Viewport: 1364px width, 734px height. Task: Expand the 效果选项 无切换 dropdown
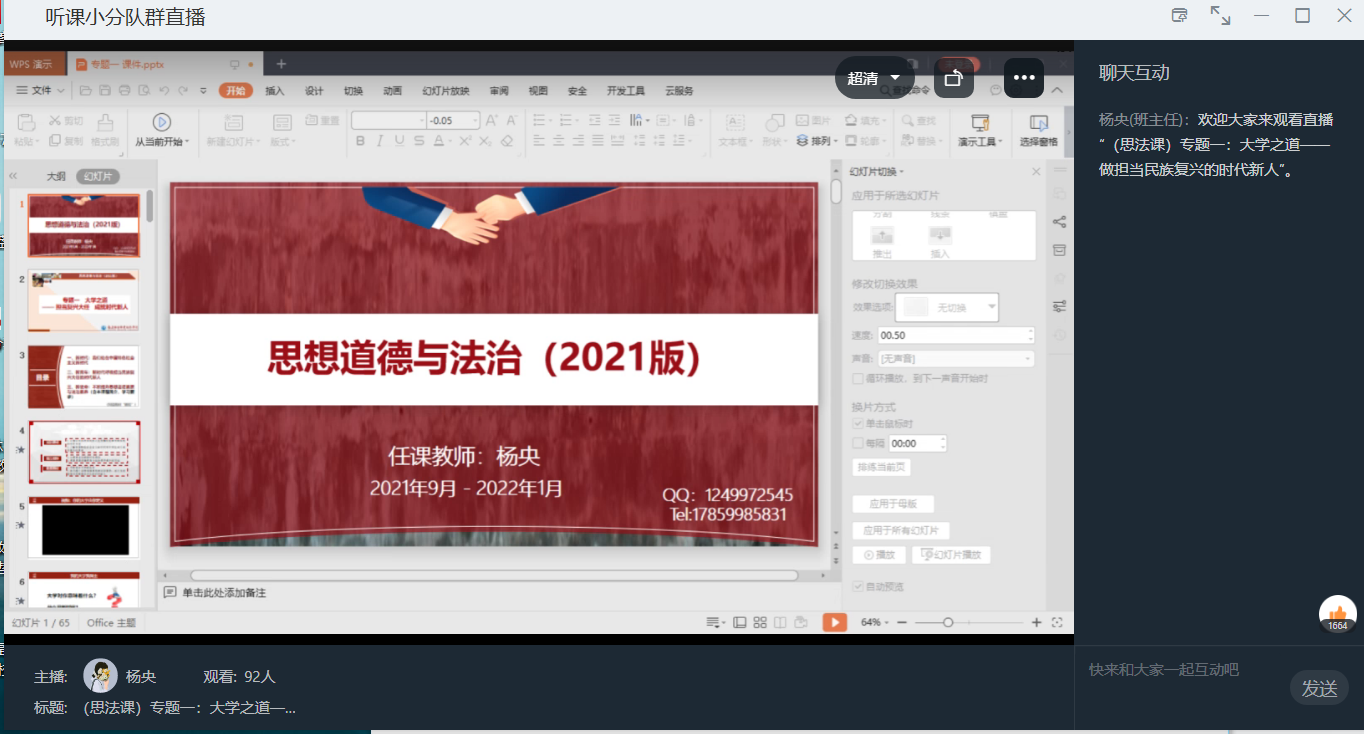pyautogui.click(x=948, y=307)
